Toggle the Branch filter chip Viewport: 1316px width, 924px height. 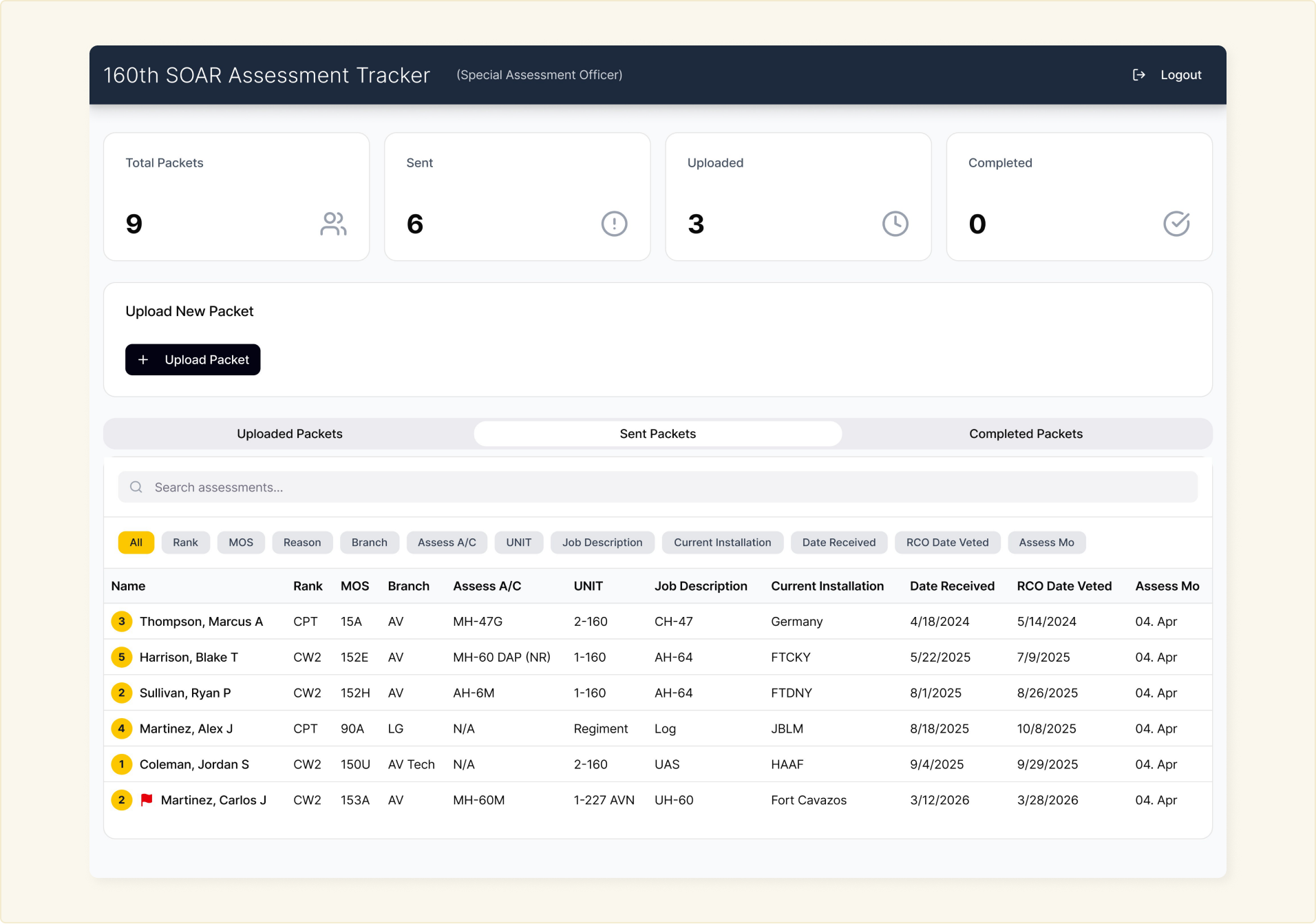click(370, 543)
